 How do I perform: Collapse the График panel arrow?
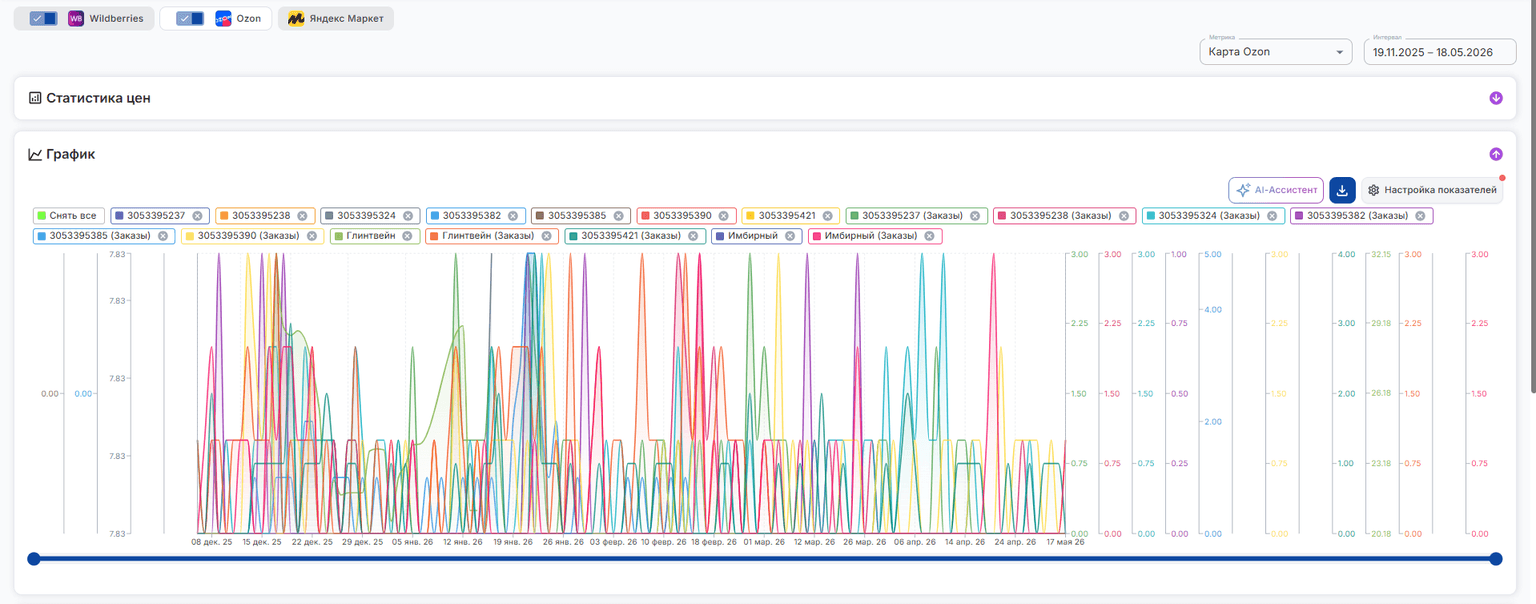1496,154
